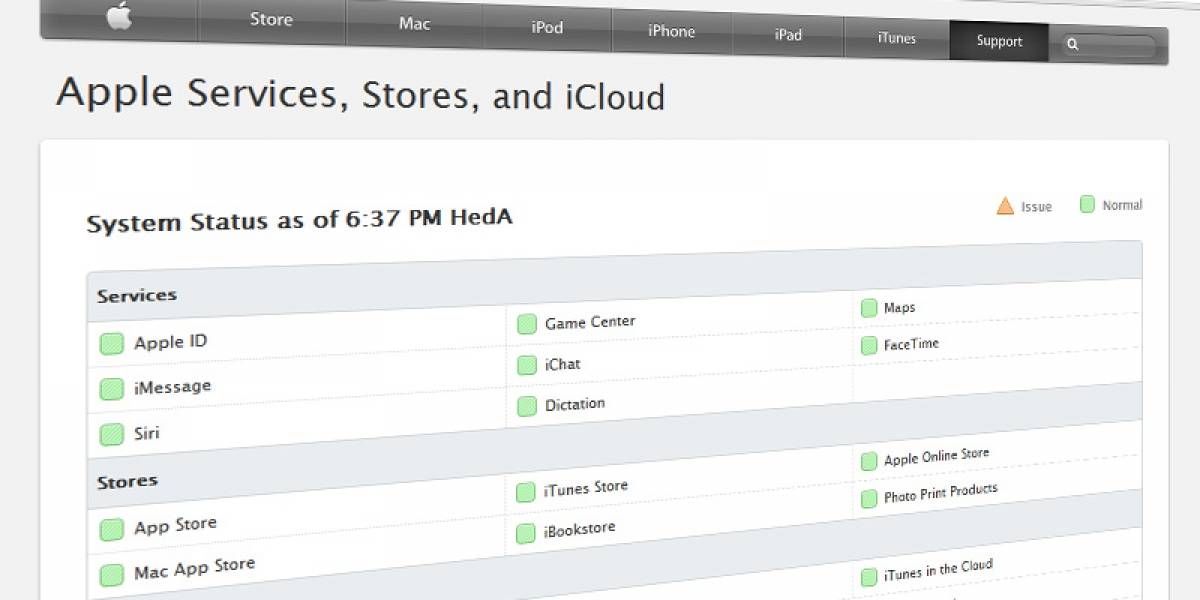This screenshot has height=600, width=1200.
Task: Click the green status icon beside iMessage
Action: 111,389
